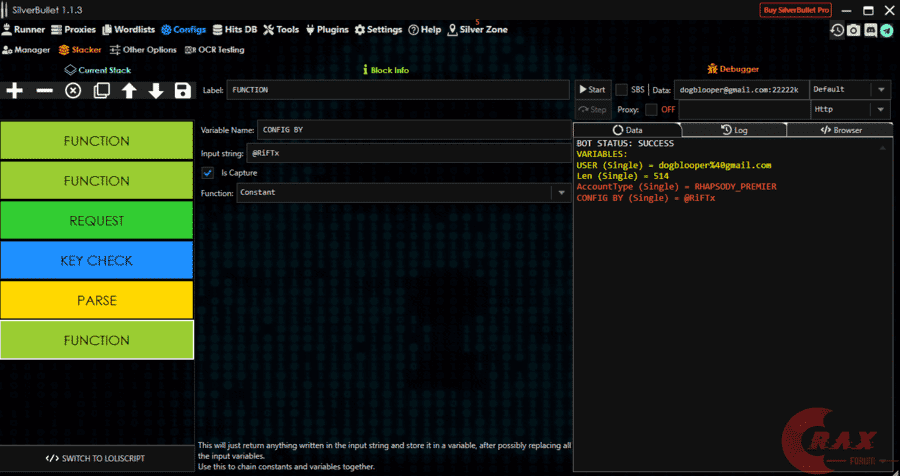Click the duplicate block icon

pos(101,91)
